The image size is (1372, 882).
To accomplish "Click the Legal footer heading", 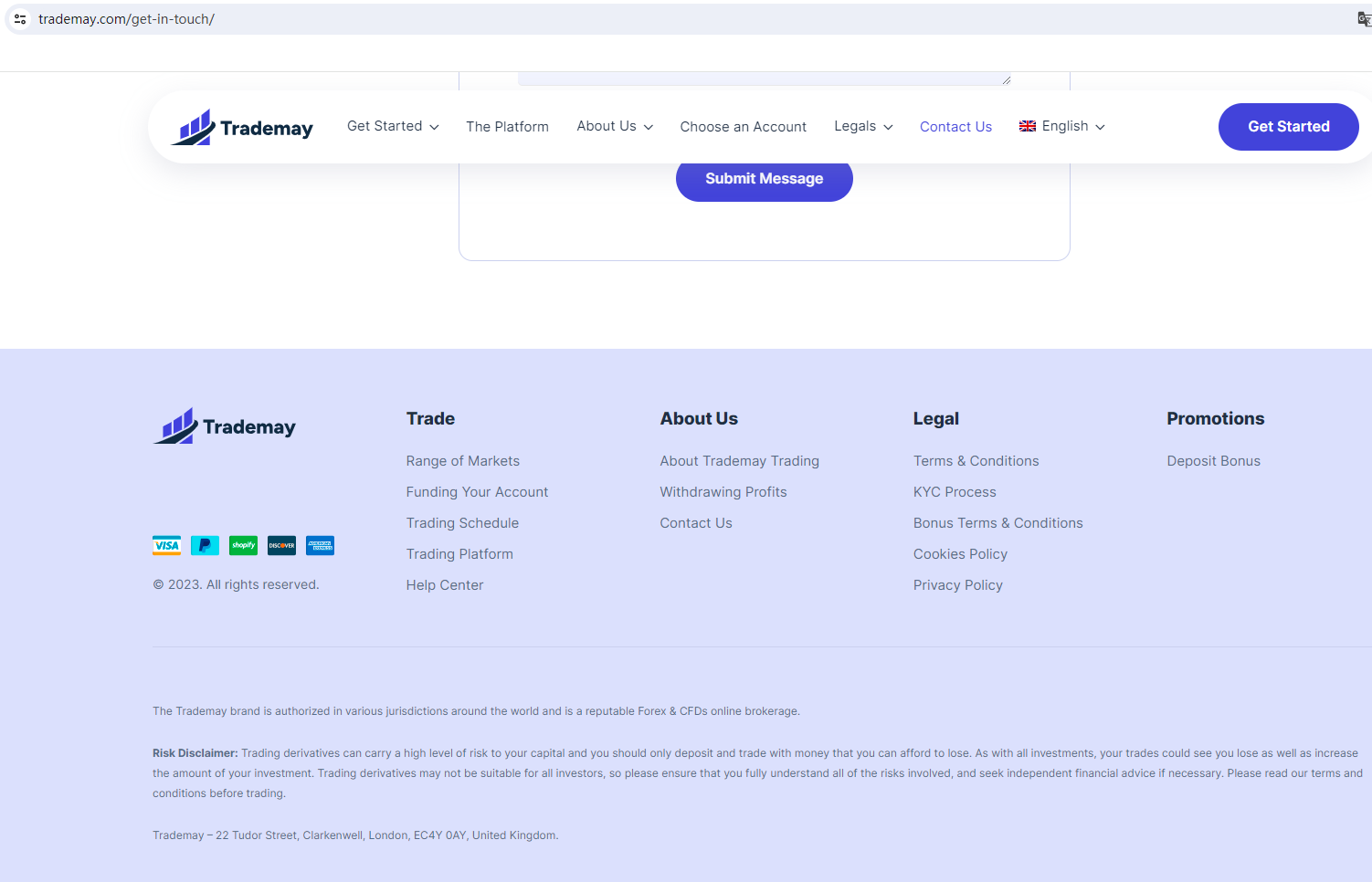I will click(x=936, y=418).
